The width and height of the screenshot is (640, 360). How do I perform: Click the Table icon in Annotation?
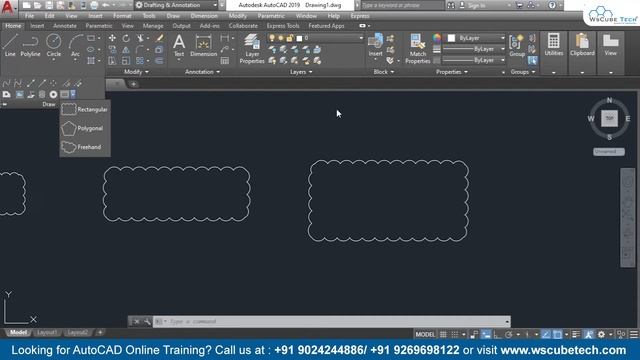224,61
